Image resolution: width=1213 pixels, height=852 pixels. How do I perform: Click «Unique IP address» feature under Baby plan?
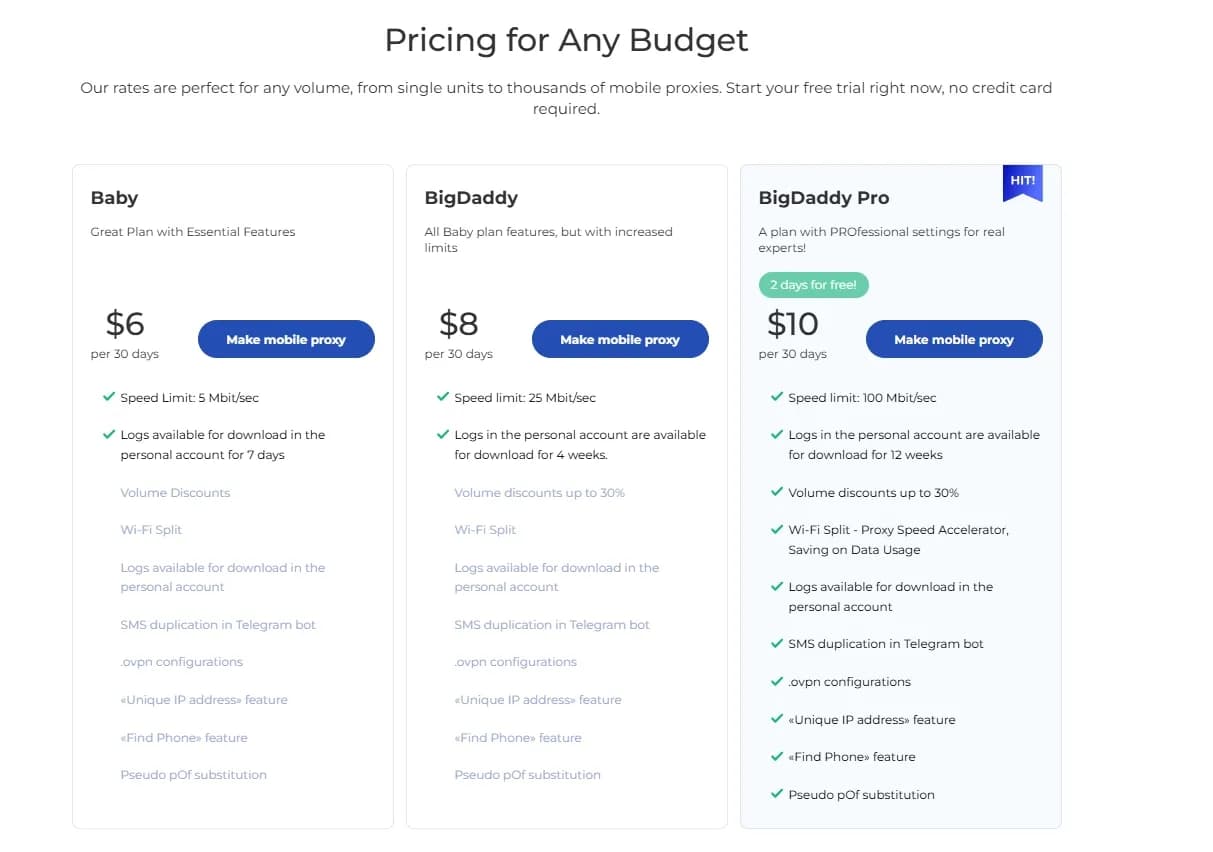tap(204, 699)
